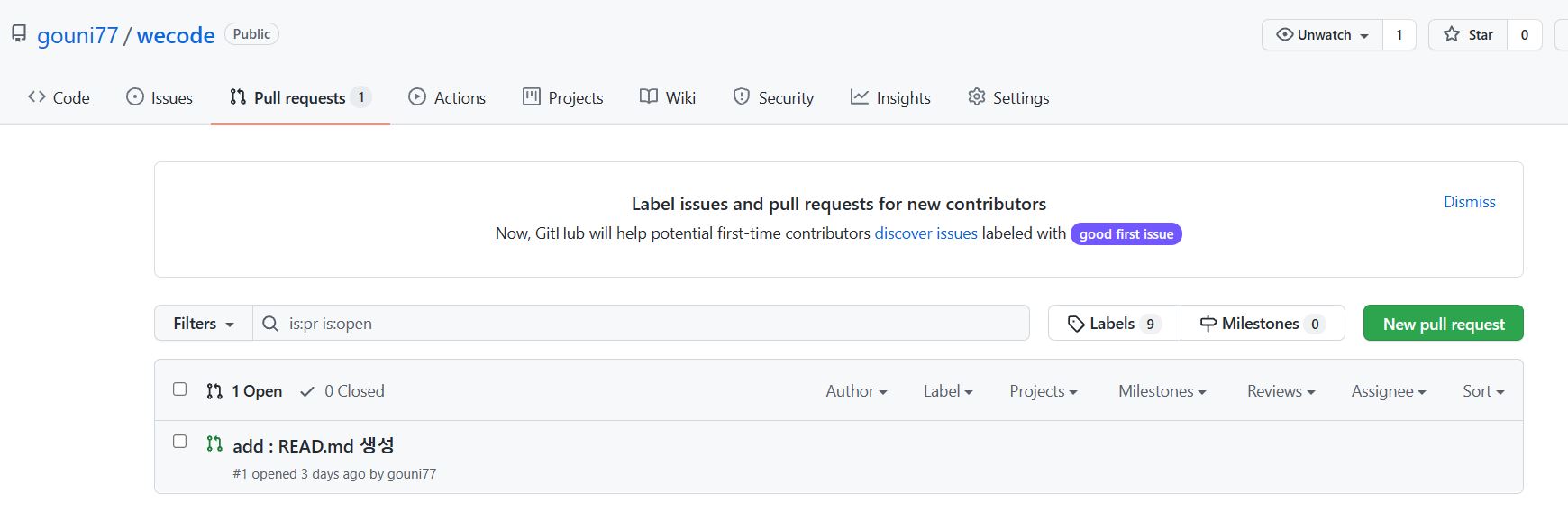Viewport: 1568px width, 512px height.
Task: Expand the Author filter dropdown
Action: point(856,391)
